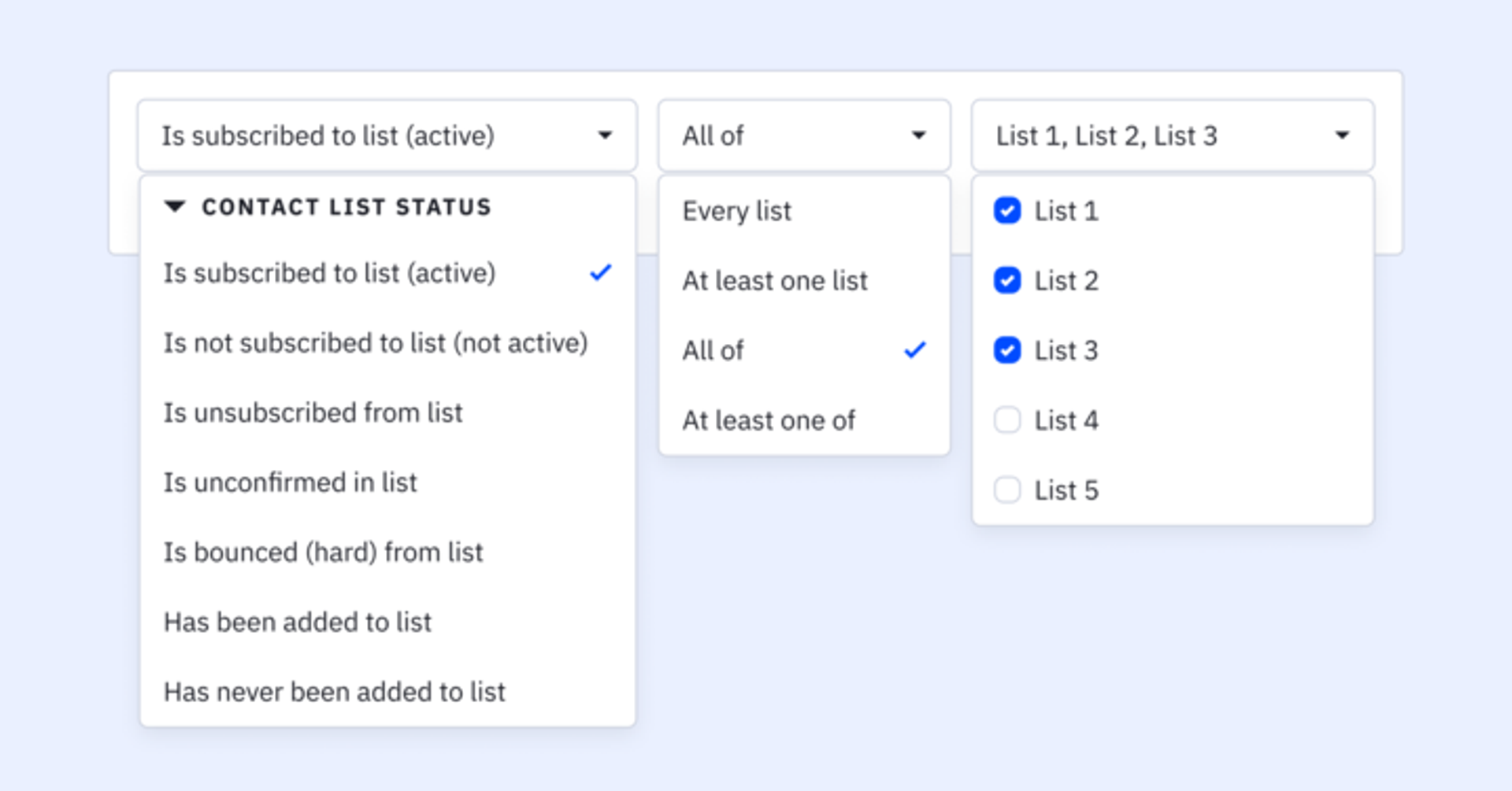
Task: Uncheck List 3
Action: coord(1007,350)
